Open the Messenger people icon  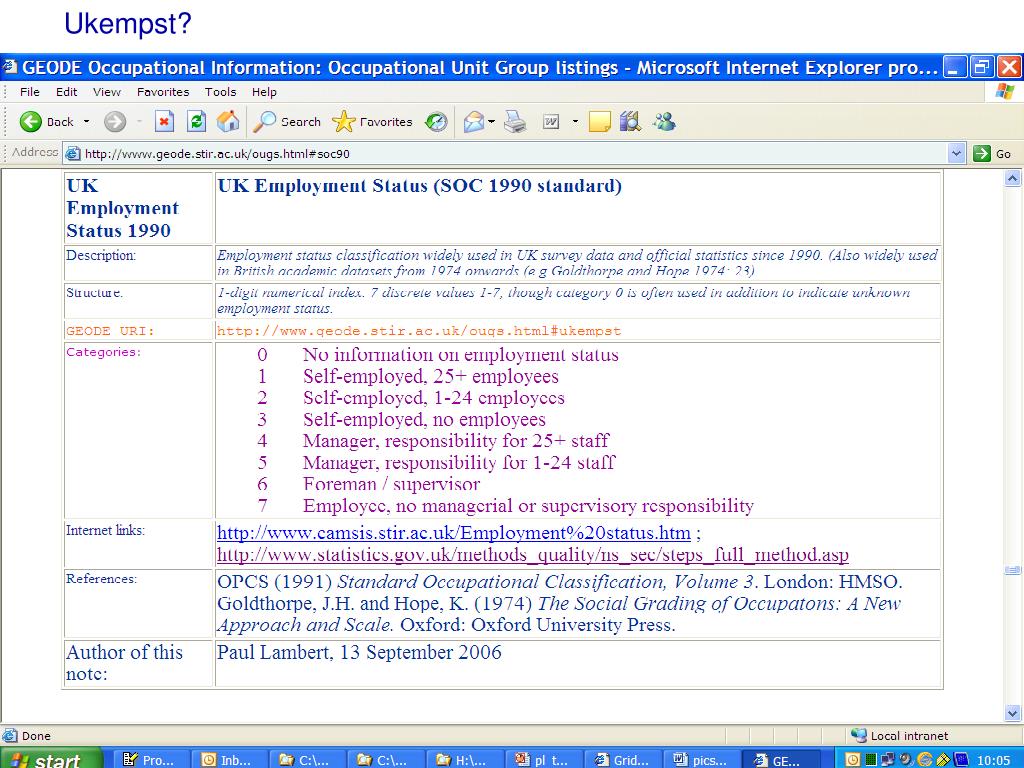(664, 122)
